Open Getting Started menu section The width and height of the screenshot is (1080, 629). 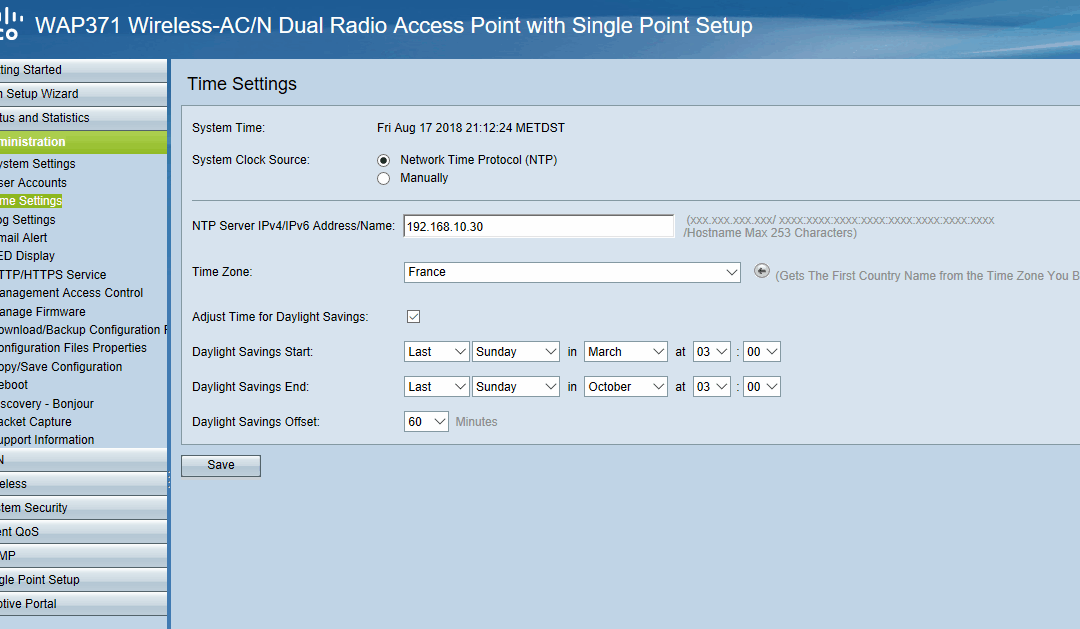pyautogui.click(x=83, y=70)
